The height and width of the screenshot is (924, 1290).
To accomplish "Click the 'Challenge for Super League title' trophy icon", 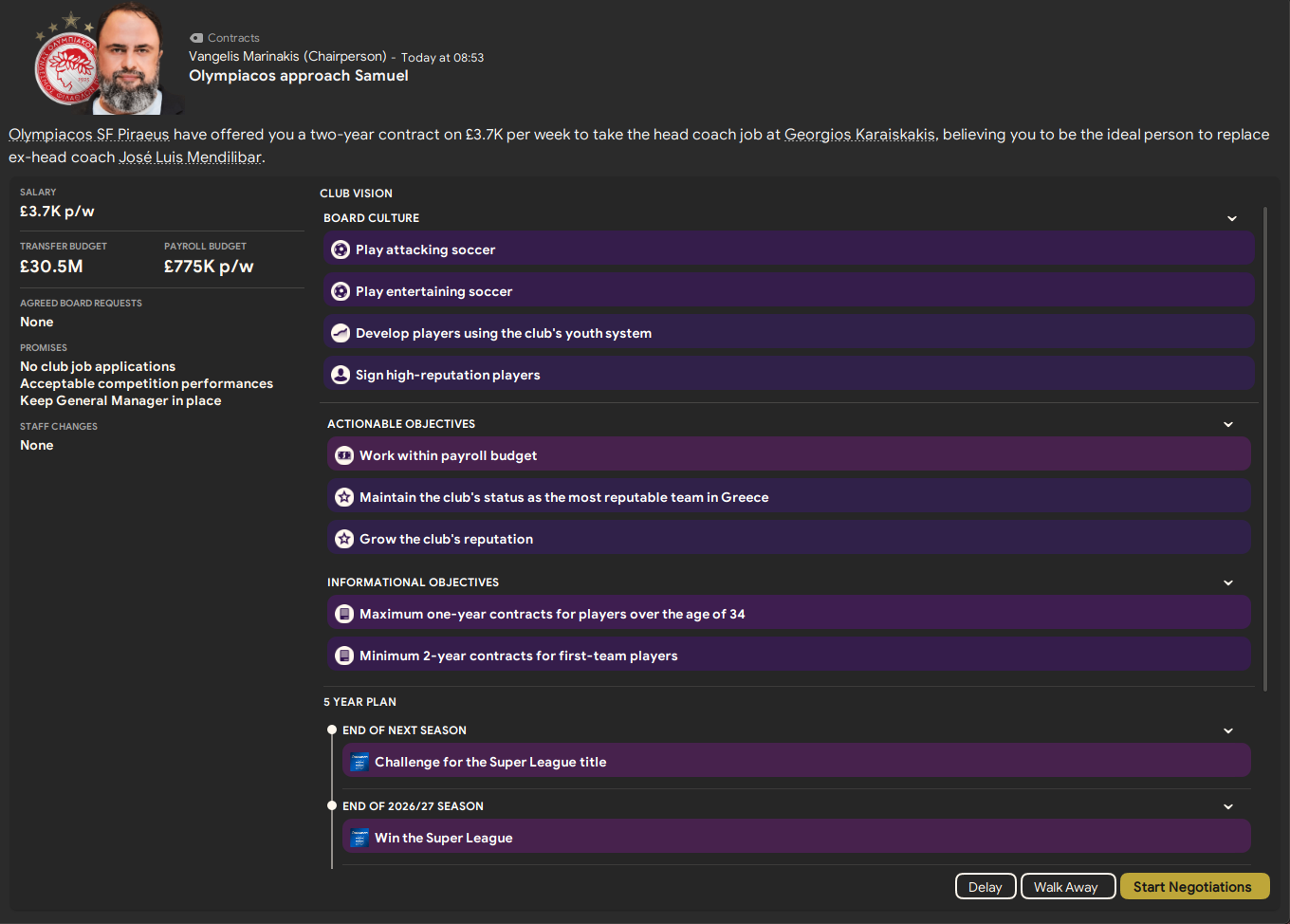I will point(359,762).
